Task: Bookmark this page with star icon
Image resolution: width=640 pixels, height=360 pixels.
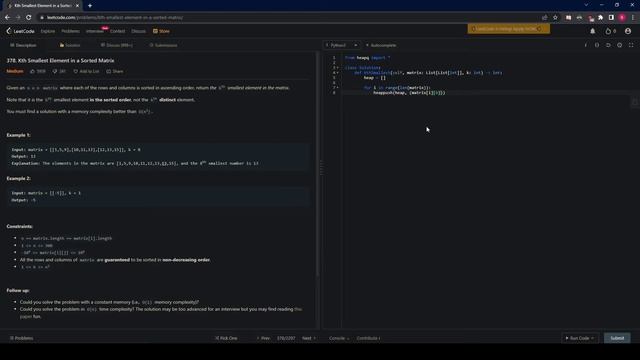Action: 555,18
